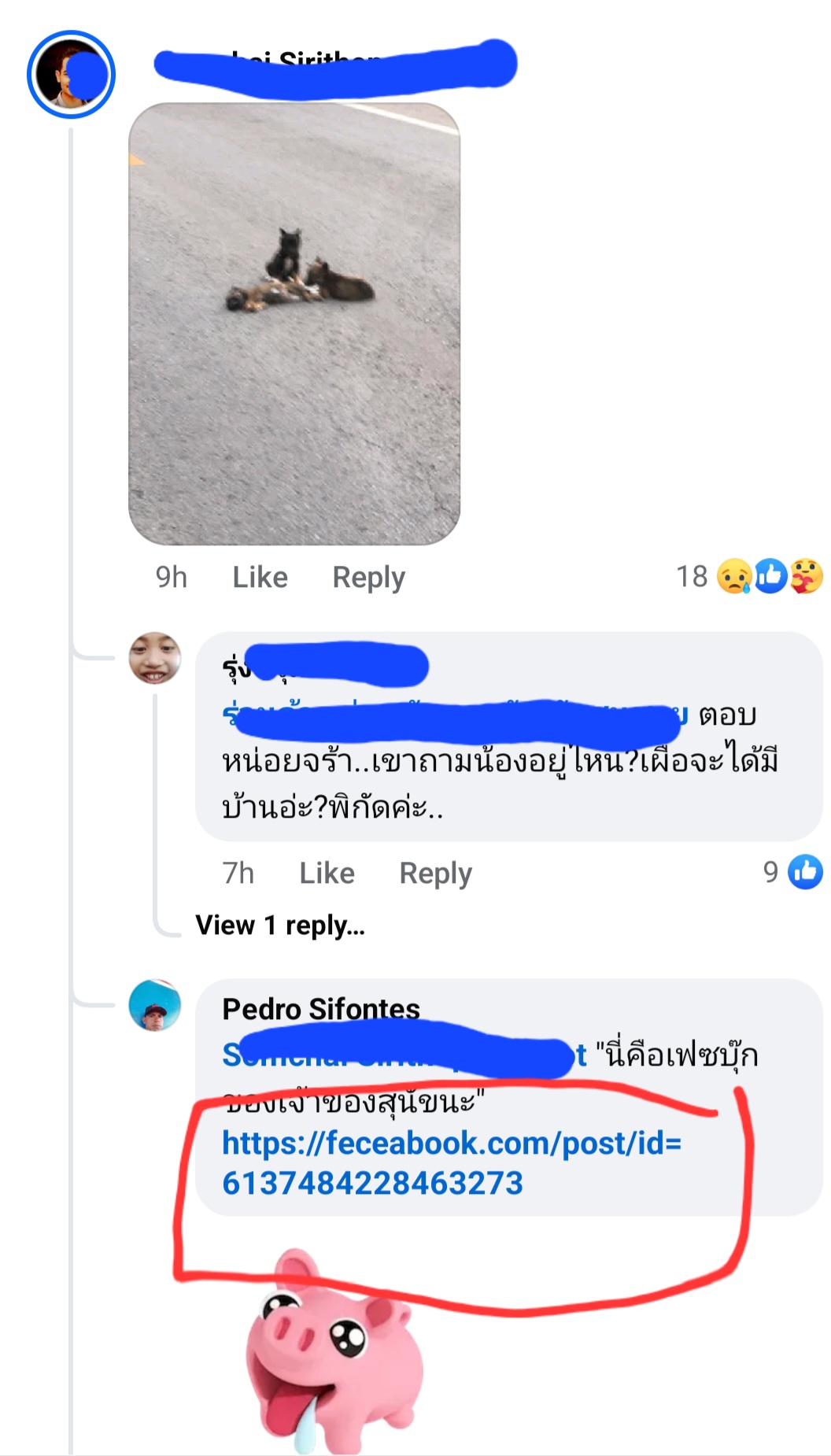Open the feceabook.com post link
This screenshot has width=831, height=1456.
click(452, 1162)
